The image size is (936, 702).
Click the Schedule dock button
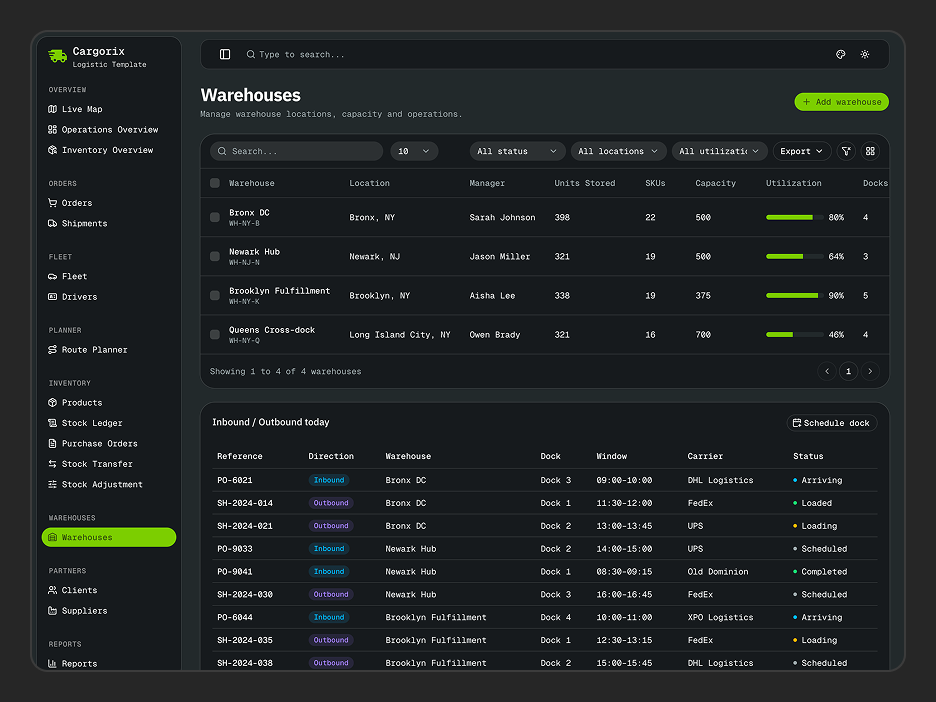832,423
